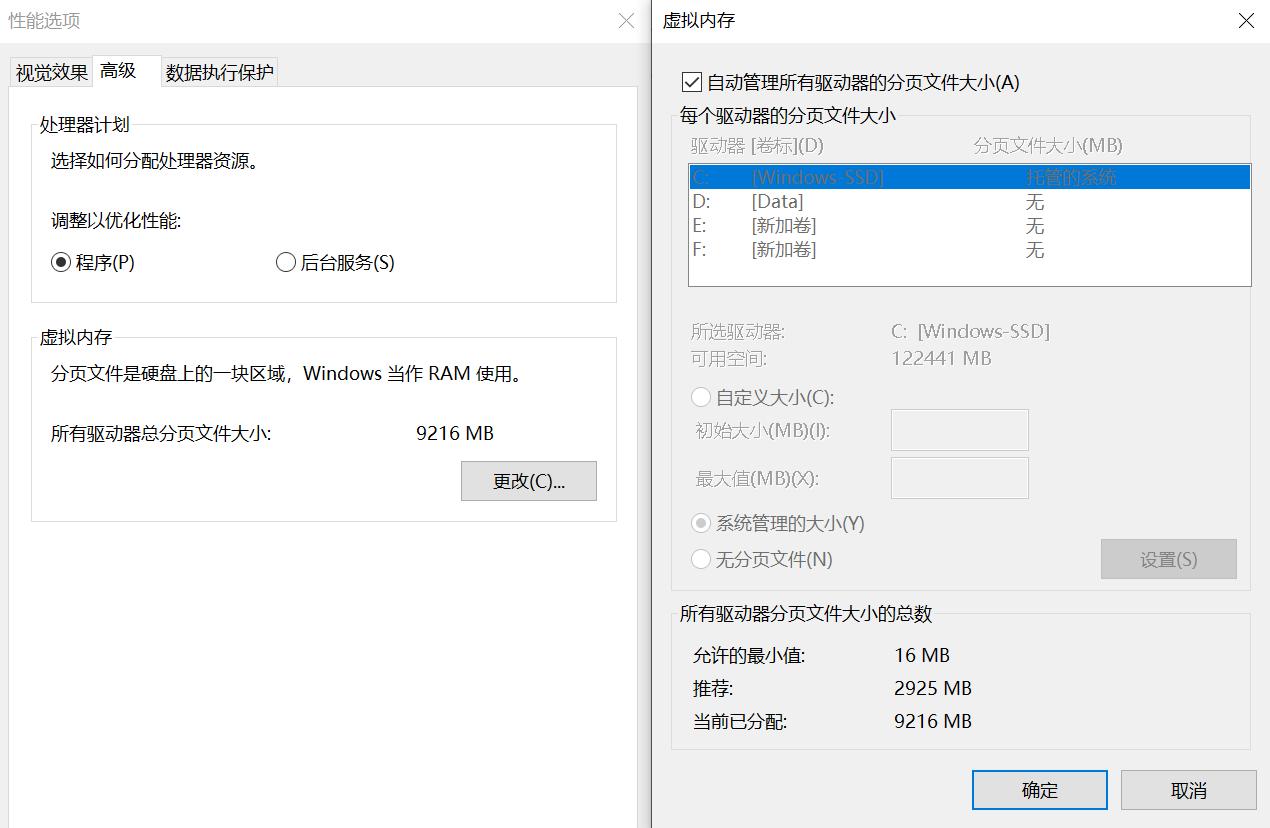1270x828 pixels.
Task: Click the 最大值(MB) input field
Action: pos(958,477)
